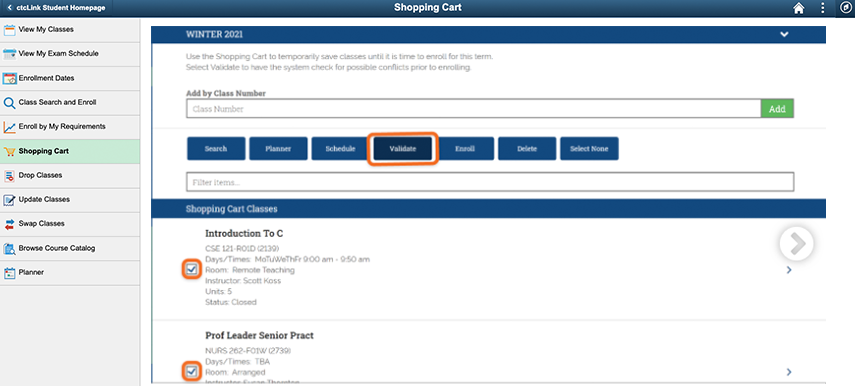The height and width of the screenshot is (386, 855).
Task: Click the Swap Classes arrows icon
Action: 9,224
